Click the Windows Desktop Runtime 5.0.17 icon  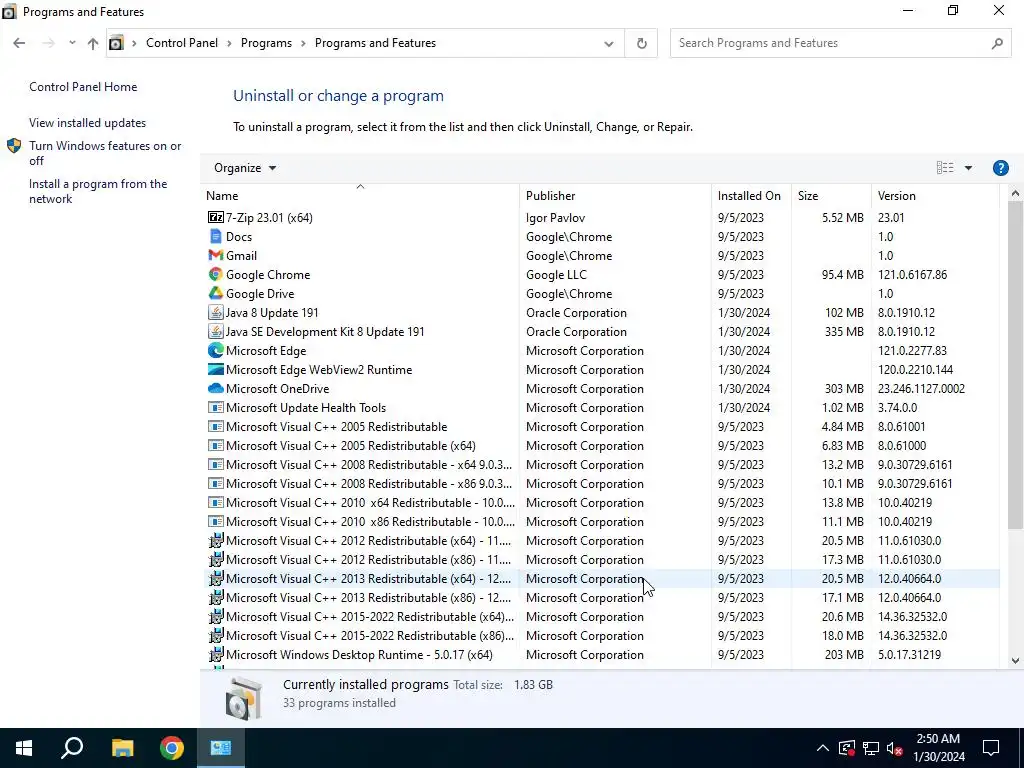click(x=216, y=654)
